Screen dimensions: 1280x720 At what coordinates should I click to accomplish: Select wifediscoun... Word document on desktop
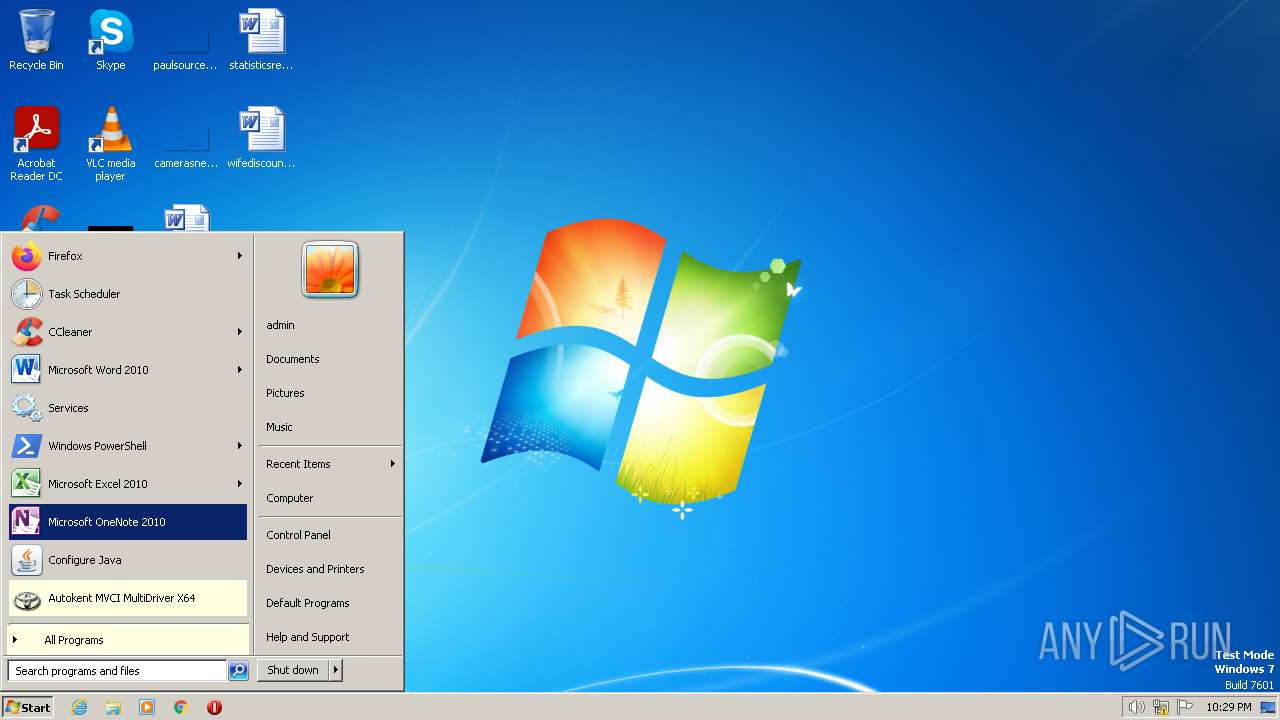[261, 138]
